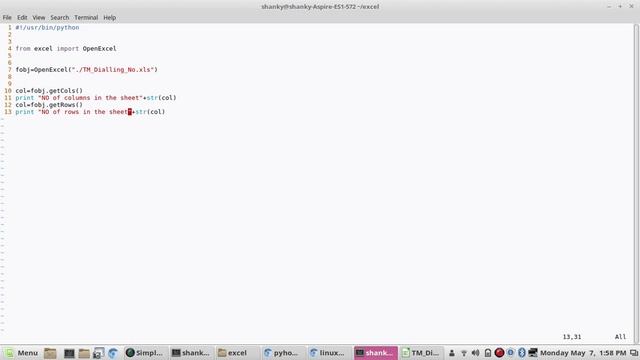This screenshot has width=640, height=360.
Task: Switch to the linux... browser window
Action: 329,353
